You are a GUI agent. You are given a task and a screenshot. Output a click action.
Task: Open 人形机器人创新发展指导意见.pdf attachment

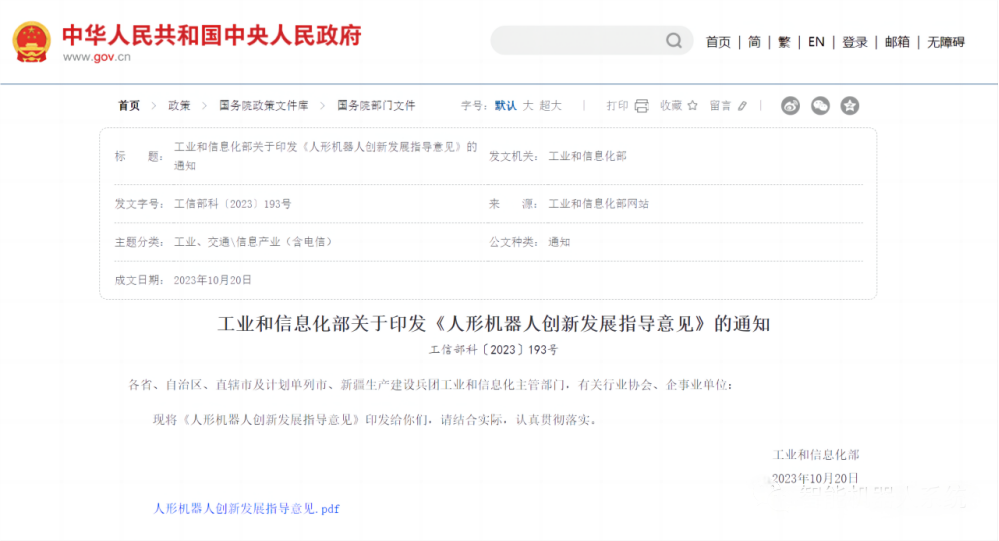pyautogui.click(x=246, y=508)
